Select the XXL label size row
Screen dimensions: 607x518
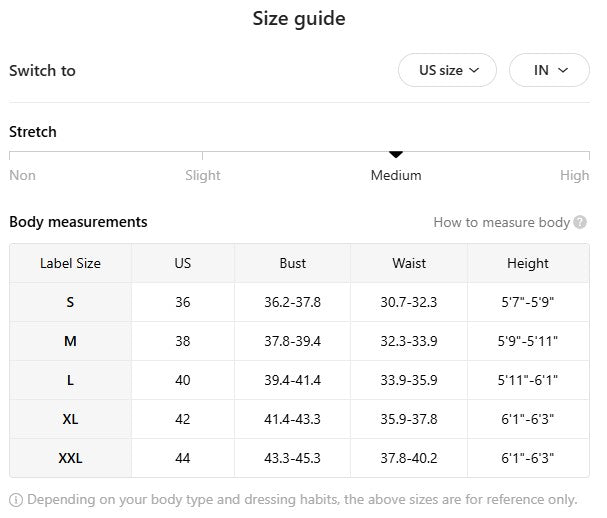click(x=70, y=458)
